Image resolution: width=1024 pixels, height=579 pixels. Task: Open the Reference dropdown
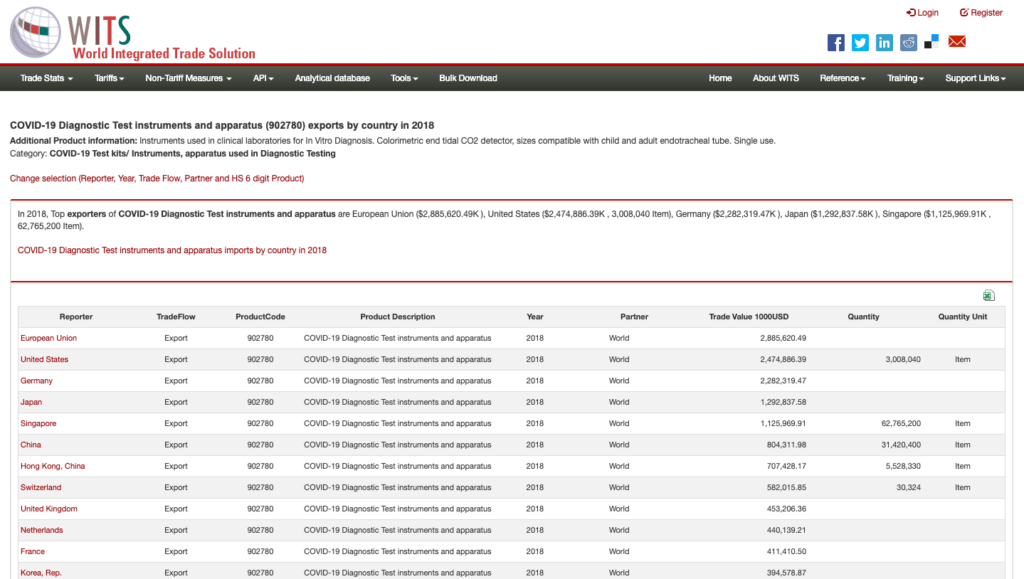842,78
